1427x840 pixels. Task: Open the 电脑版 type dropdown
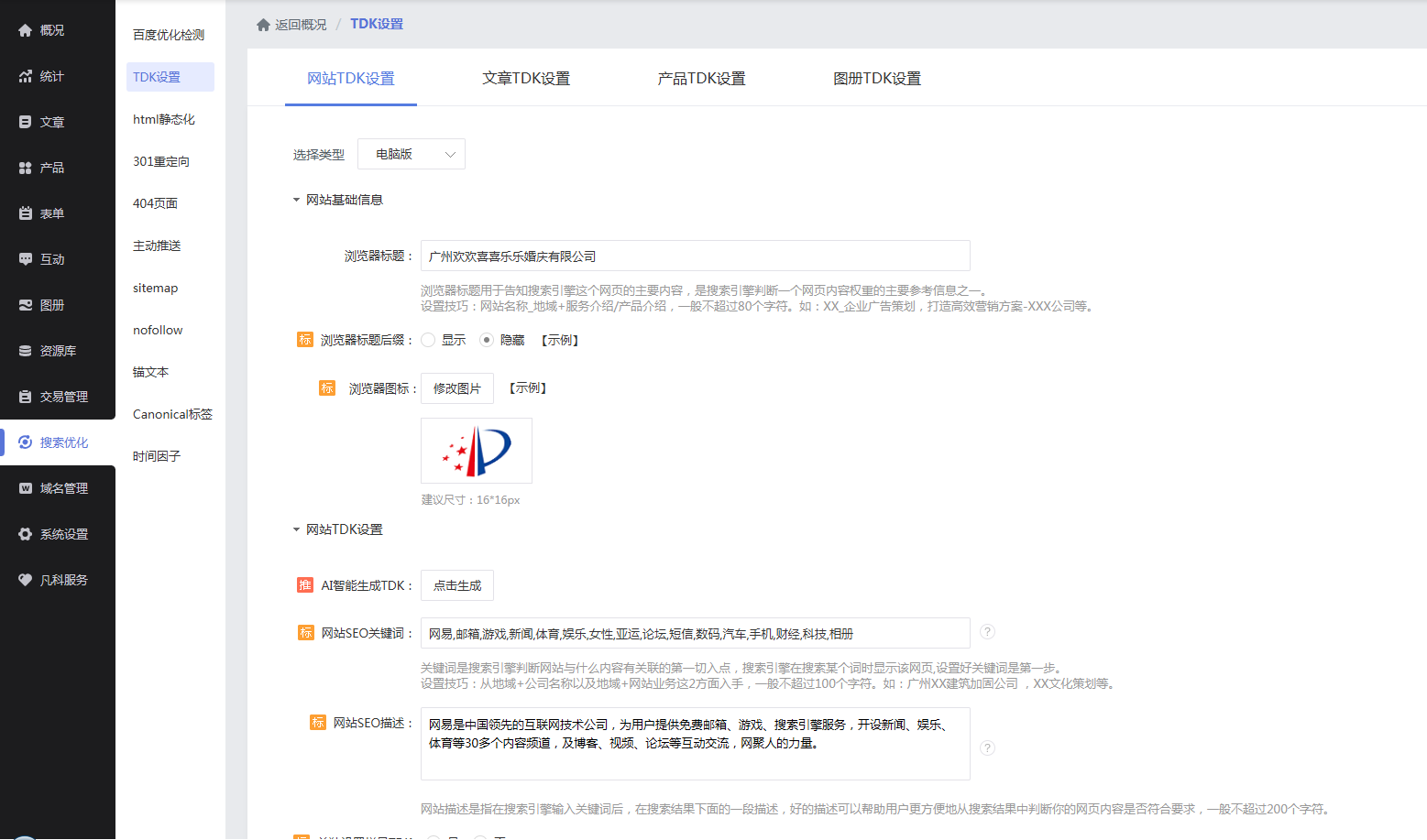(x=412, y=154)
